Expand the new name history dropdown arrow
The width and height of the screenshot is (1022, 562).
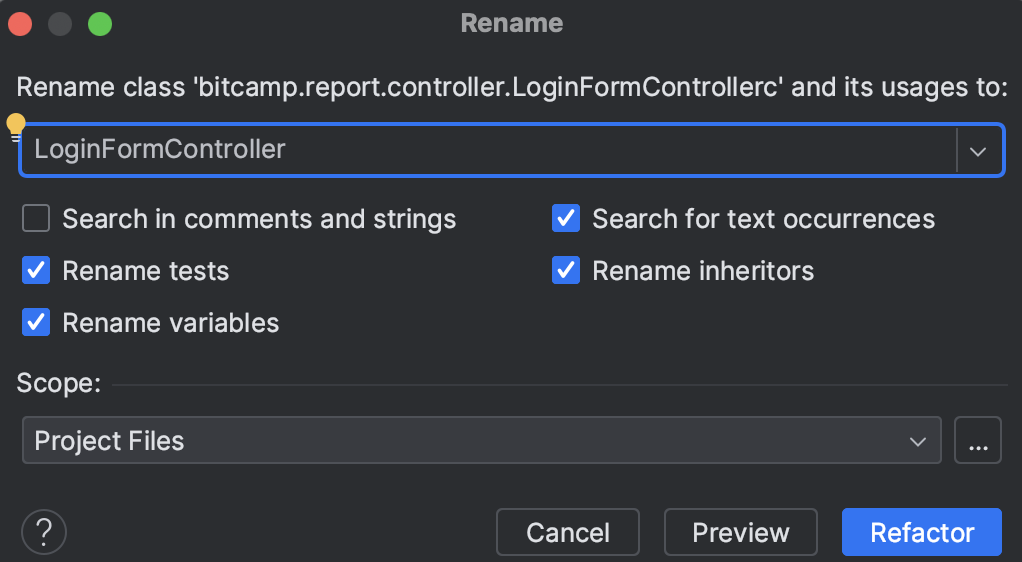tap(978, 151)
